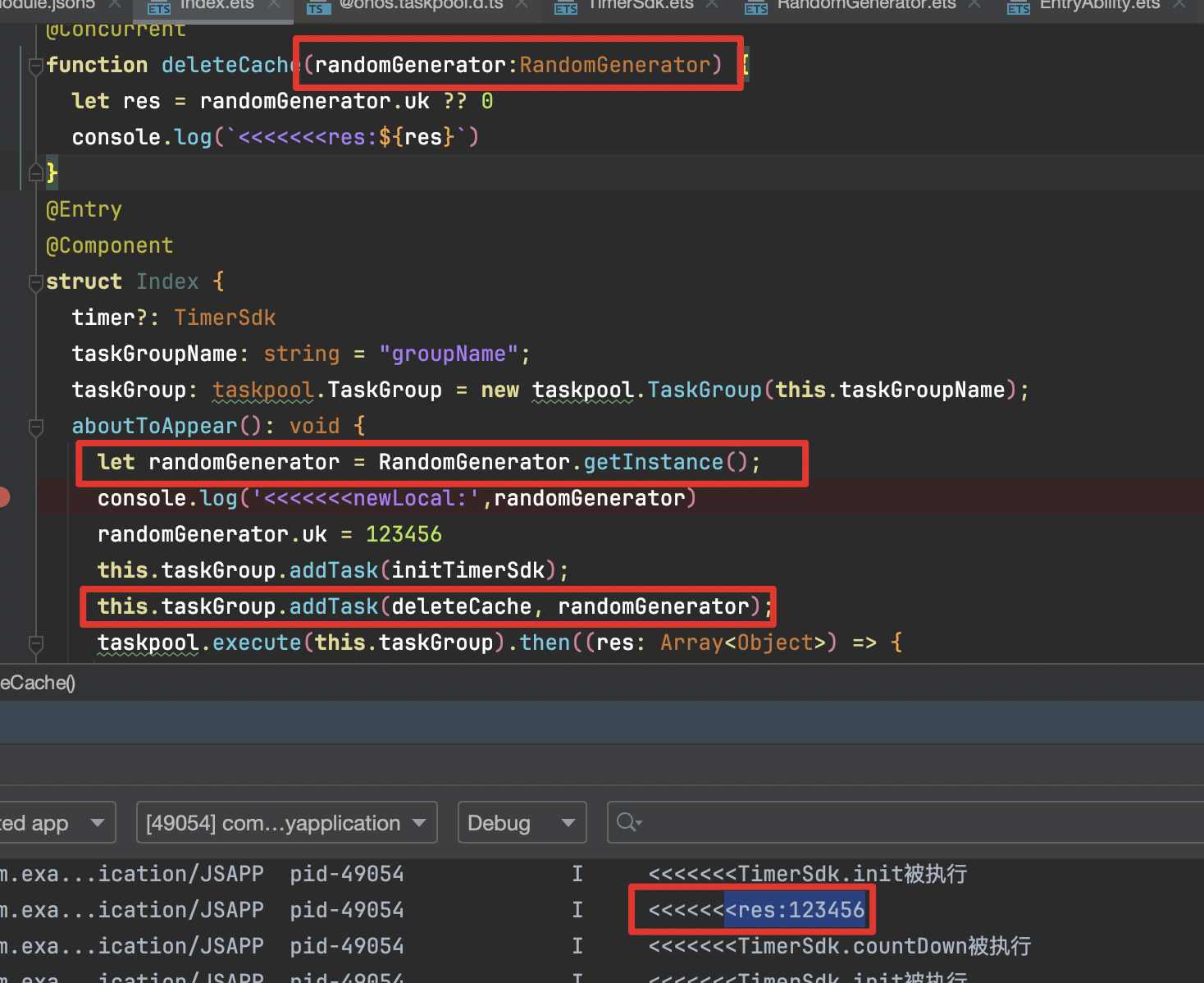Click the ETS icon on RandomGenerator.ets tab
Viewport: 1204px width, 983px height.
[756, 7]
